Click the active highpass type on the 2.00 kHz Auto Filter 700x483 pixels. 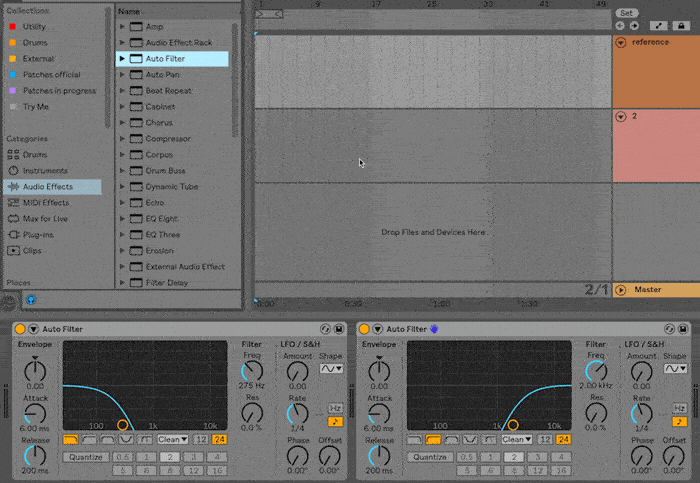click(x=433, y=440)
